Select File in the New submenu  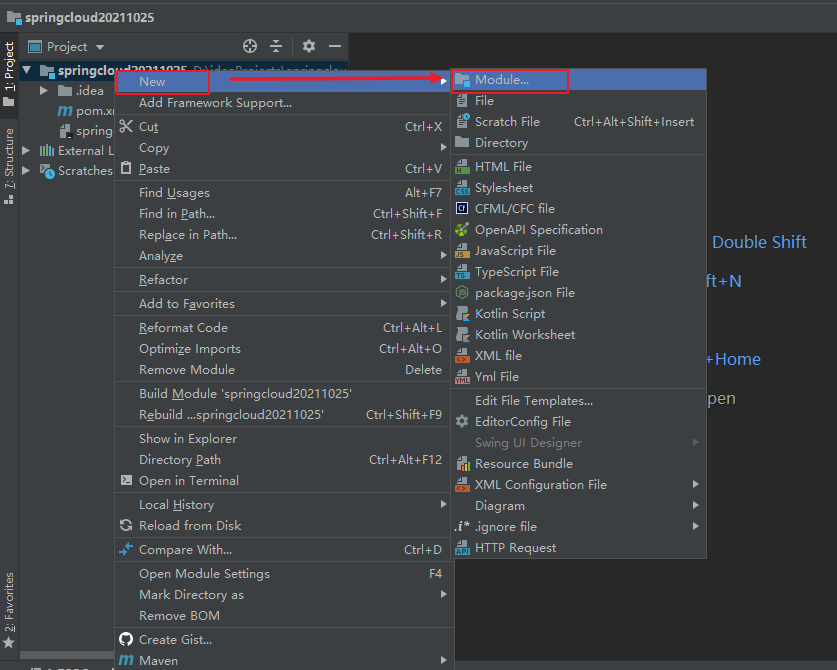[x=579, y=100]
